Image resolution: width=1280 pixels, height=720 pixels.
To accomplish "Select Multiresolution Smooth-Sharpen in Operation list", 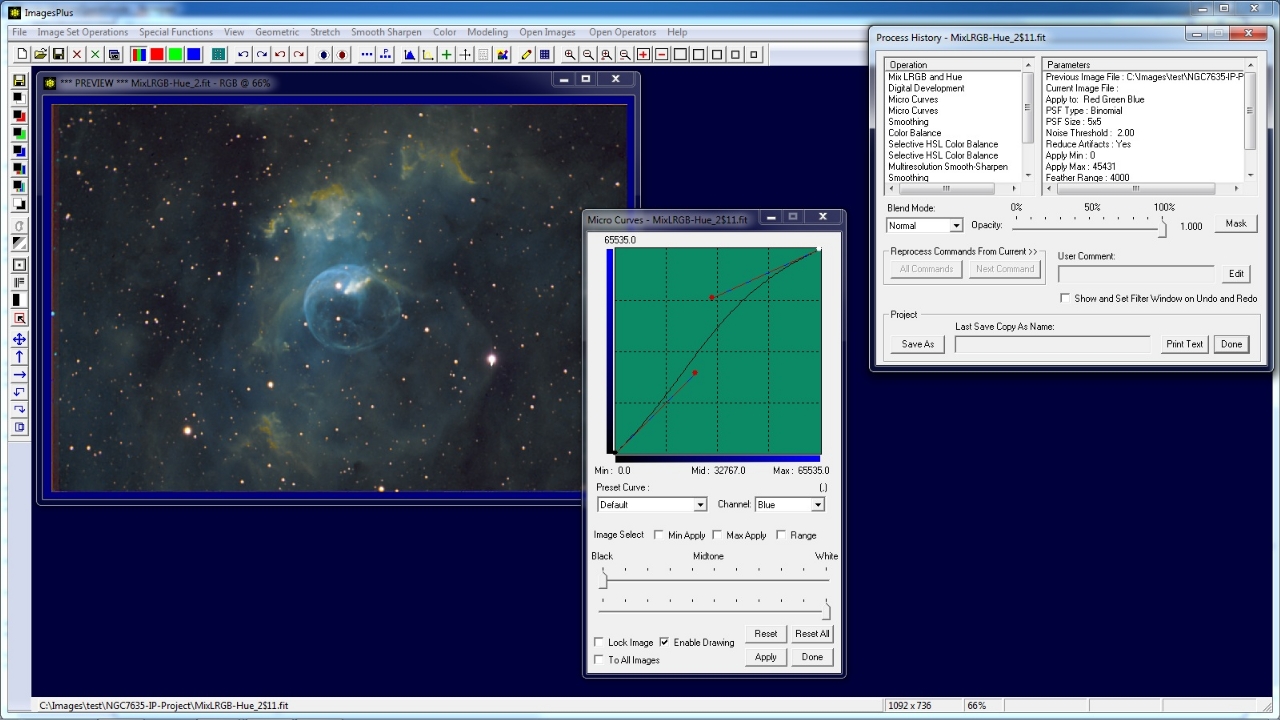I will pos(948,167).
